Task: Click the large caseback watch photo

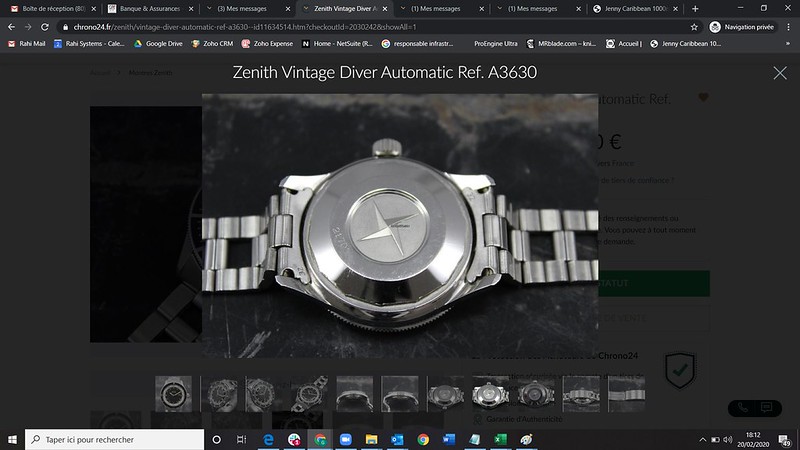Action: (400, 226)
